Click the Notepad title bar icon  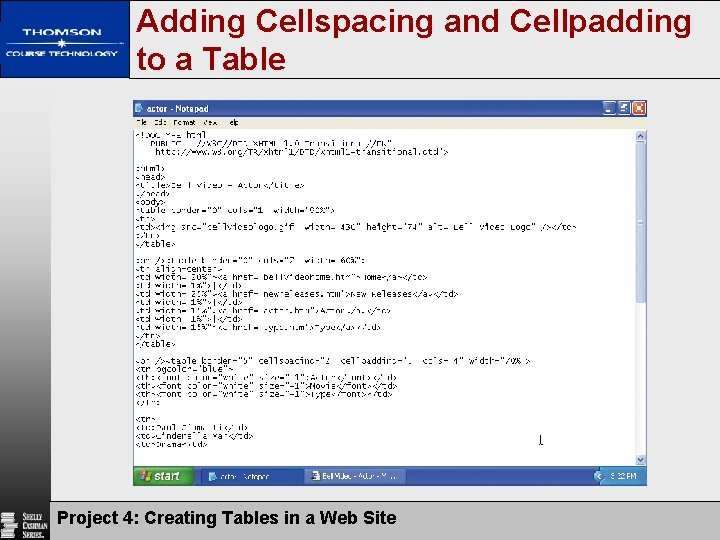(x=139, y=108)
